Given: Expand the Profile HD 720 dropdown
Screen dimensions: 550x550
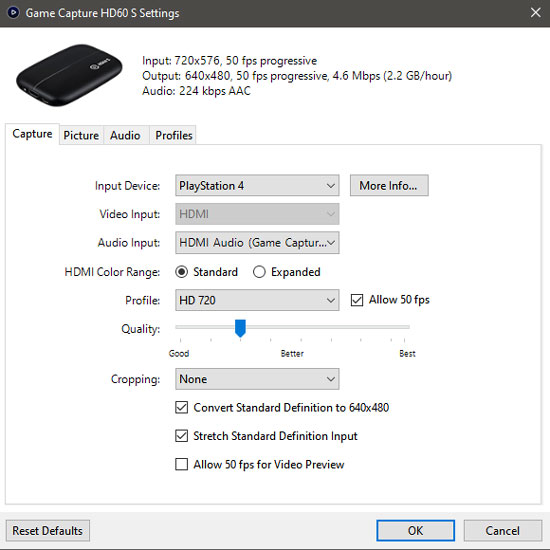Looking at the screenshot, I should pyautogui.click(x=257, y=300).
